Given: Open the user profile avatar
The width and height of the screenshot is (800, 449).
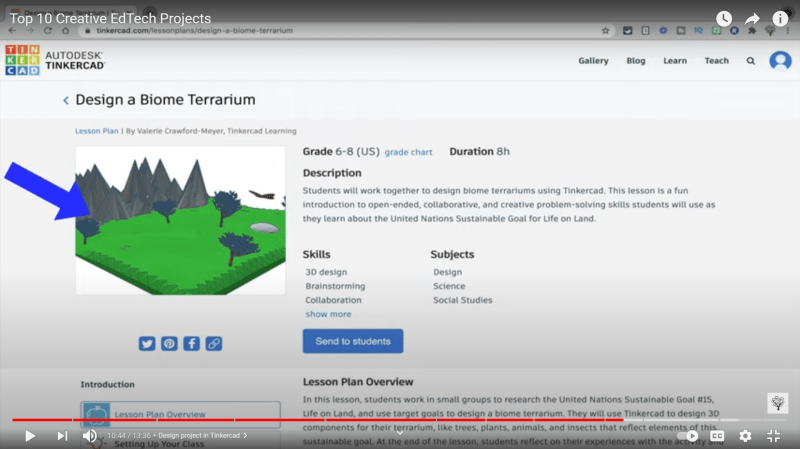Looking at the screenshot, I should 780,61.
